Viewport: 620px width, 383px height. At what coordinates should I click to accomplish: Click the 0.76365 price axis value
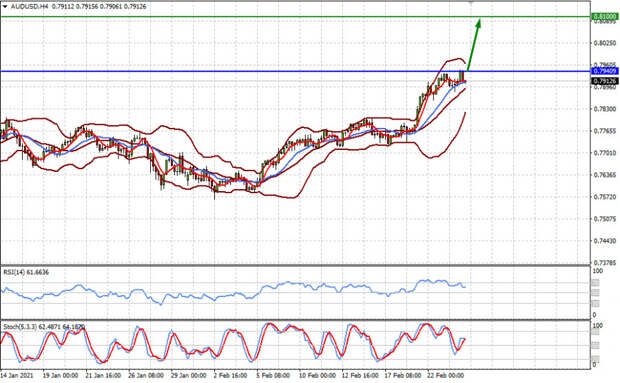click(x=605, y=175)
